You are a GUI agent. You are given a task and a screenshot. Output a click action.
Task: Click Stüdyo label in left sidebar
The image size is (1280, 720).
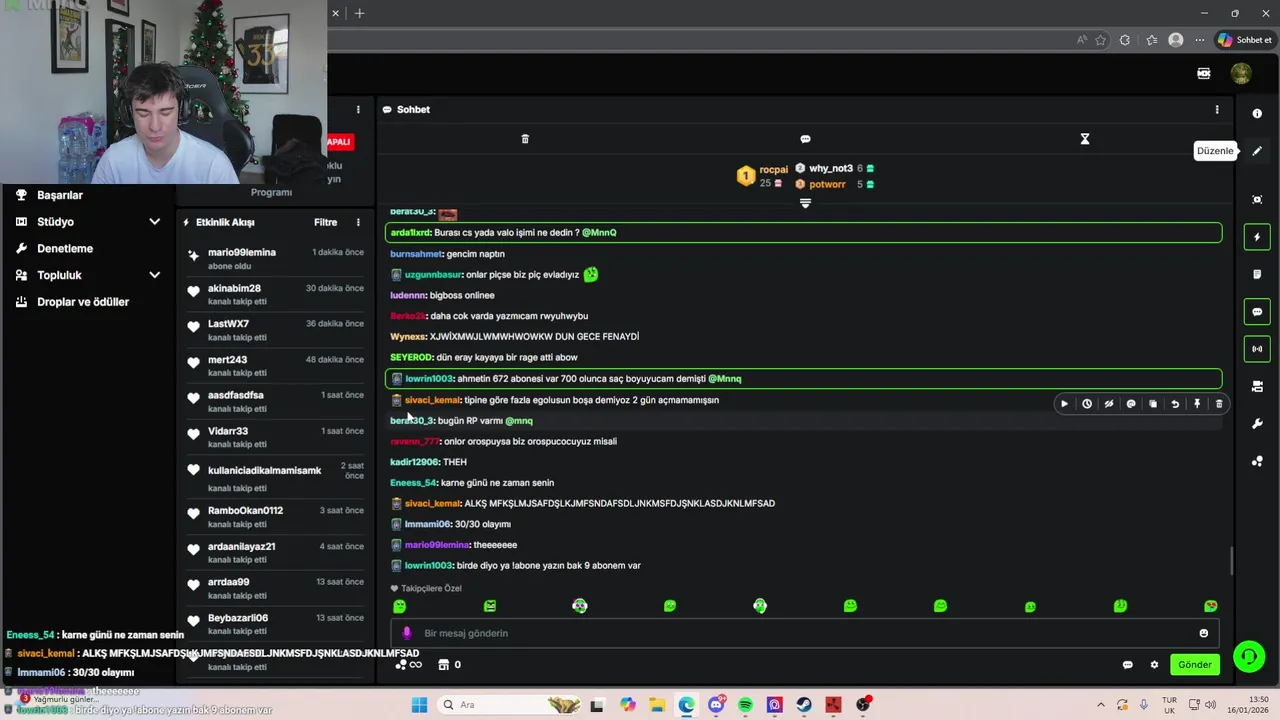(x=55, y=222)
